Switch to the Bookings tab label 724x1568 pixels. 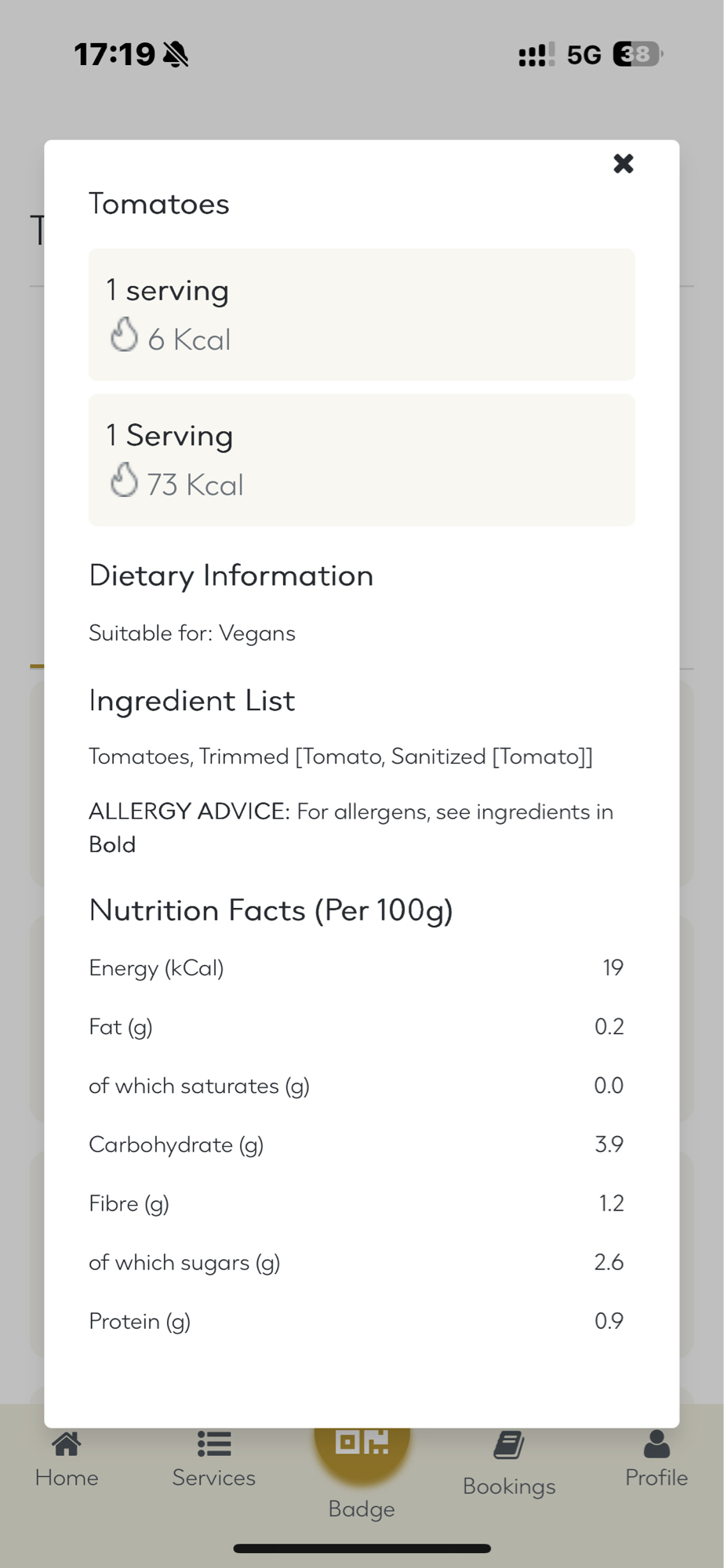(509, 1486)
